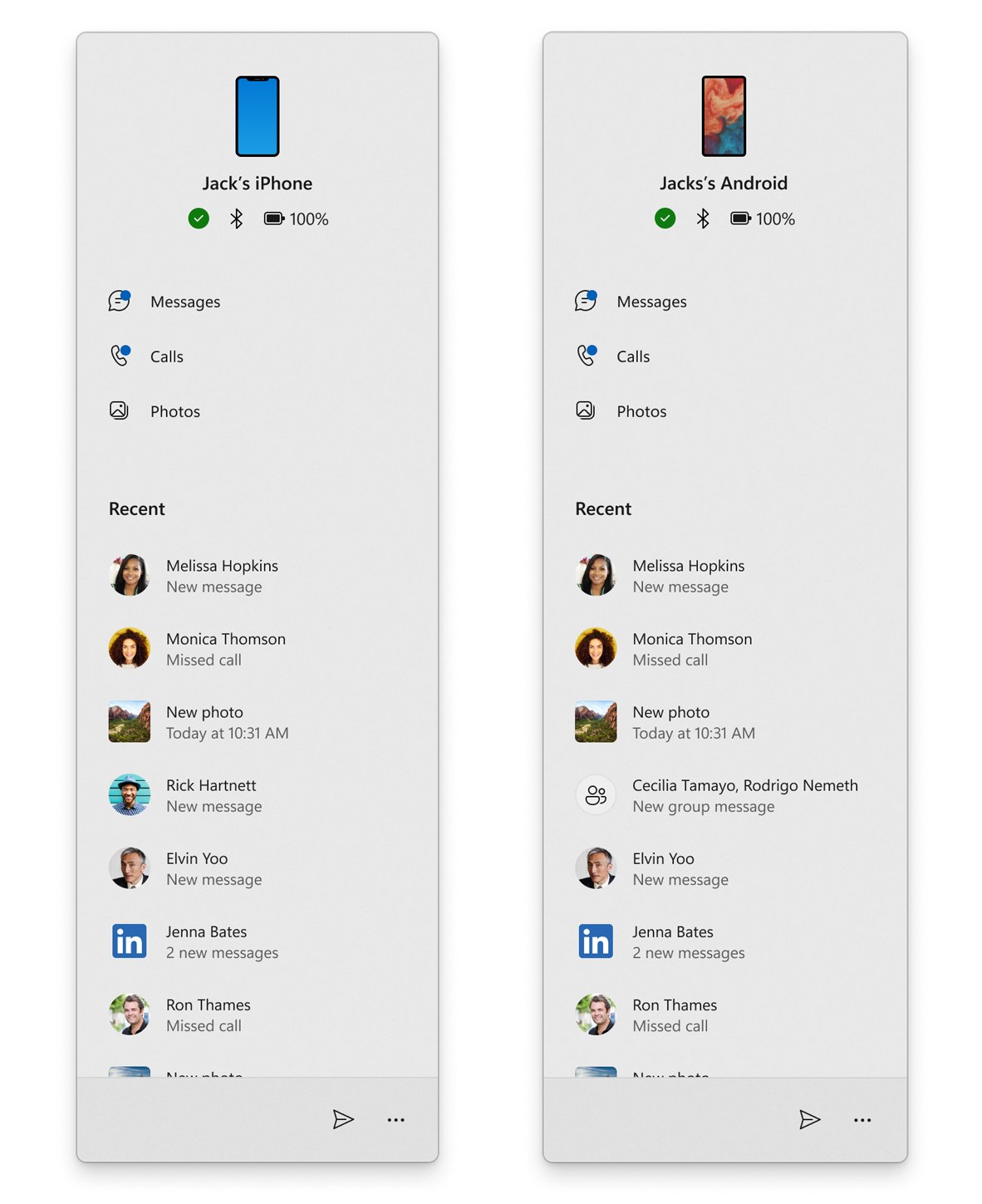
Task: Click the blue iPhone device image
Action: point(258,116)
